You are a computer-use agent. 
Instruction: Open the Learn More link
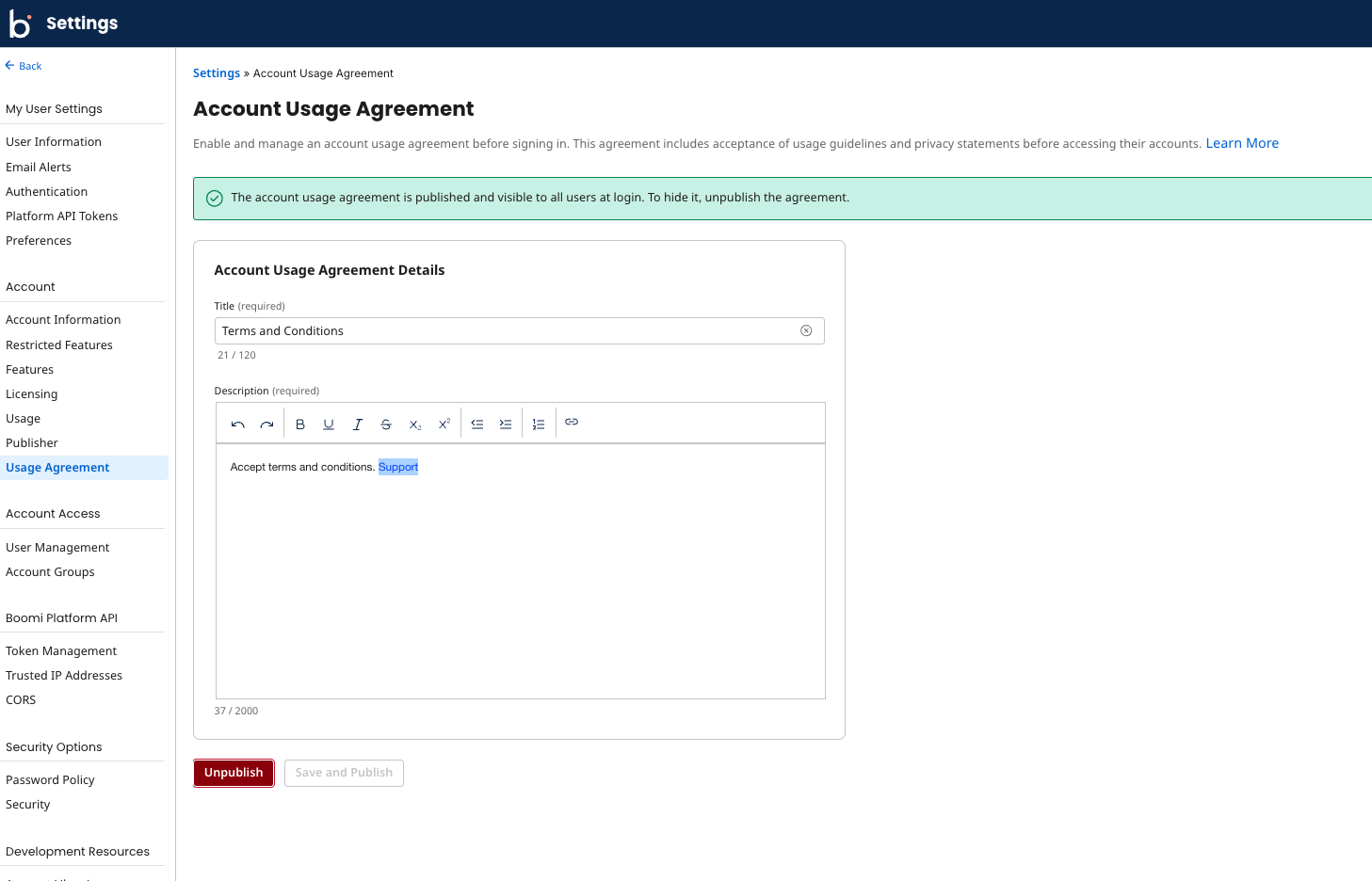(1241, 142)
